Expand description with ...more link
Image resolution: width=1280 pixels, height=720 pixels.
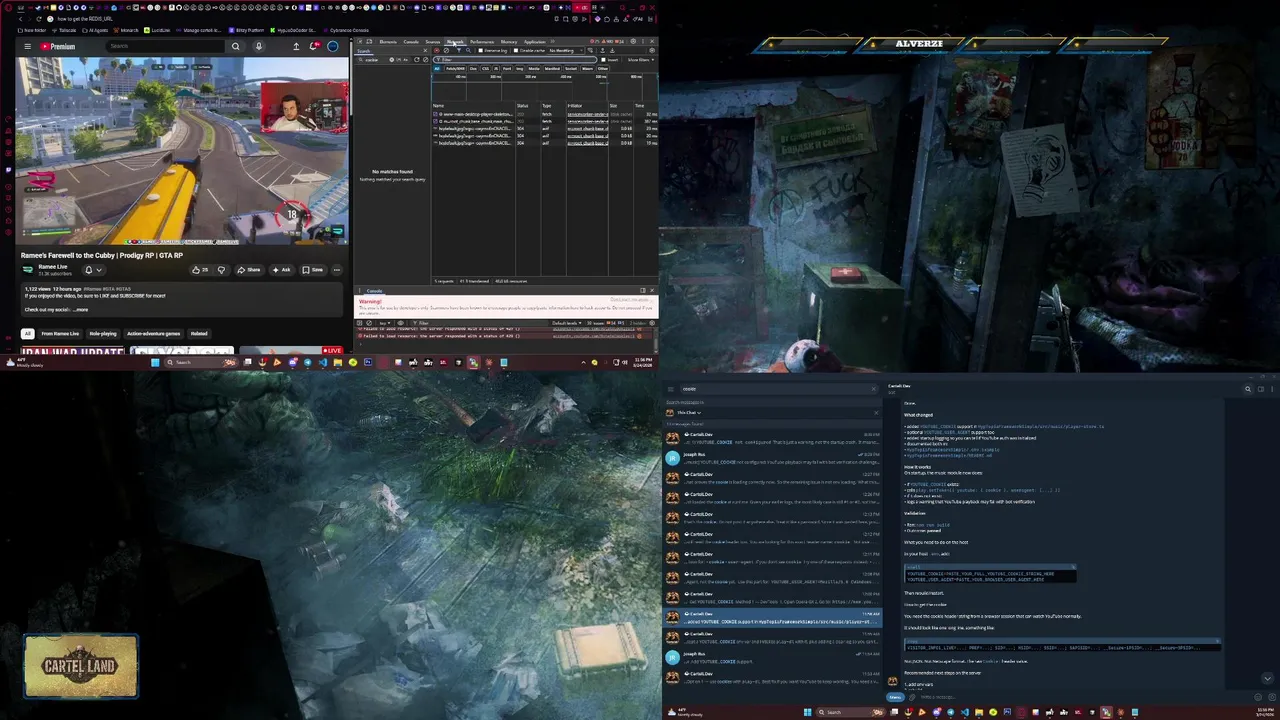pyautogui.click(x=80, y=310)
